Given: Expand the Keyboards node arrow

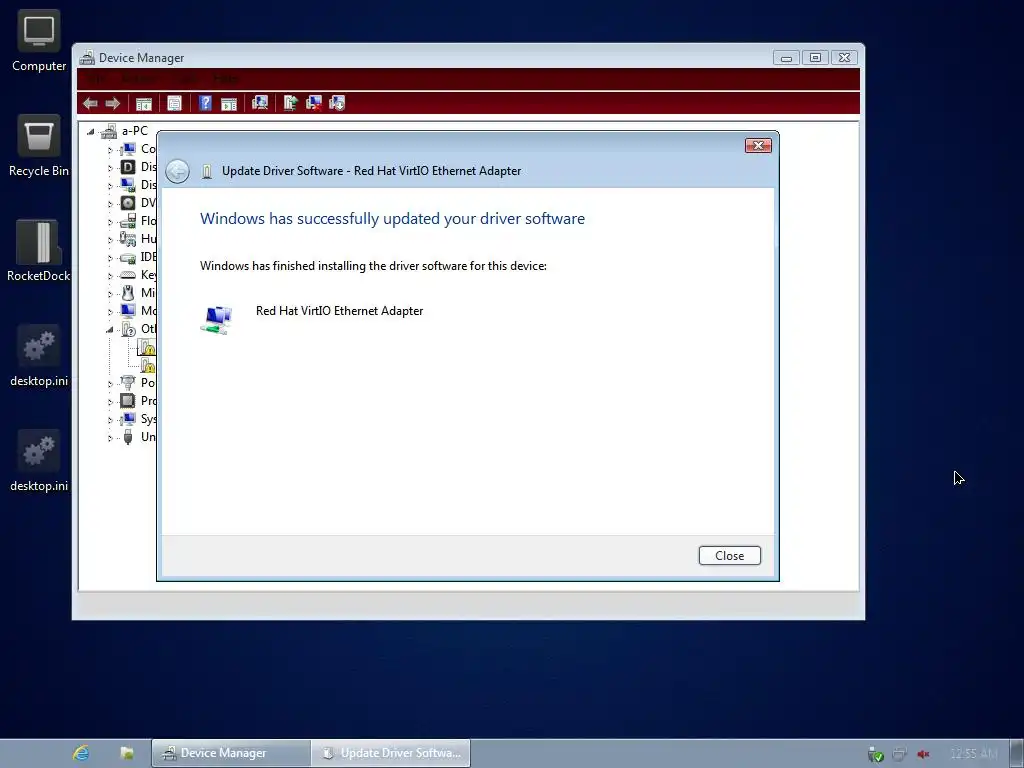Looking at the screenshot, I should click(110, 276).
